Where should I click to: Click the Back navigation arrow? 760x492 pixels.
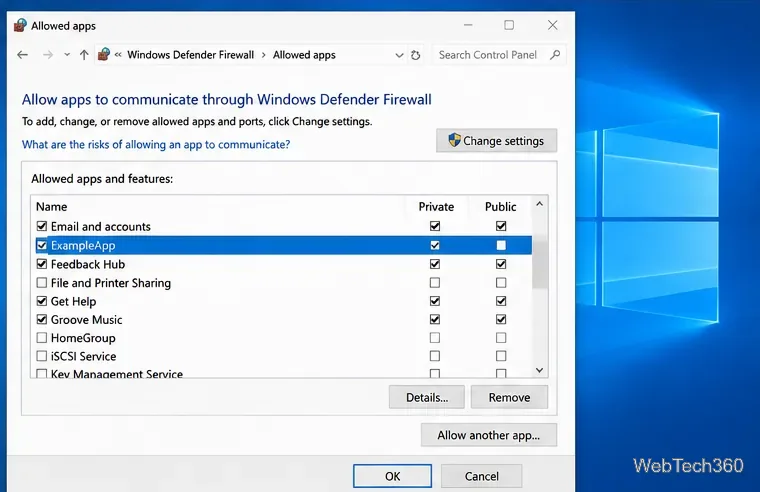22,55
